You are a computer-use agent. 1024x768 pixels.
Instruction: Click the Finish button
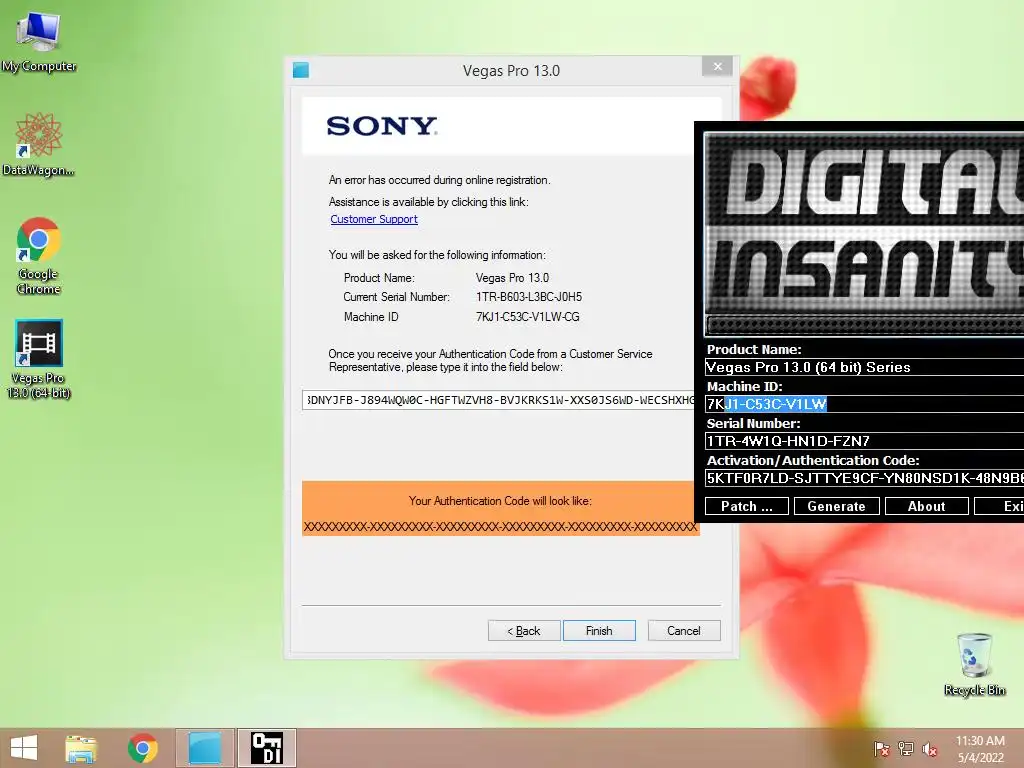coord(599,631)
